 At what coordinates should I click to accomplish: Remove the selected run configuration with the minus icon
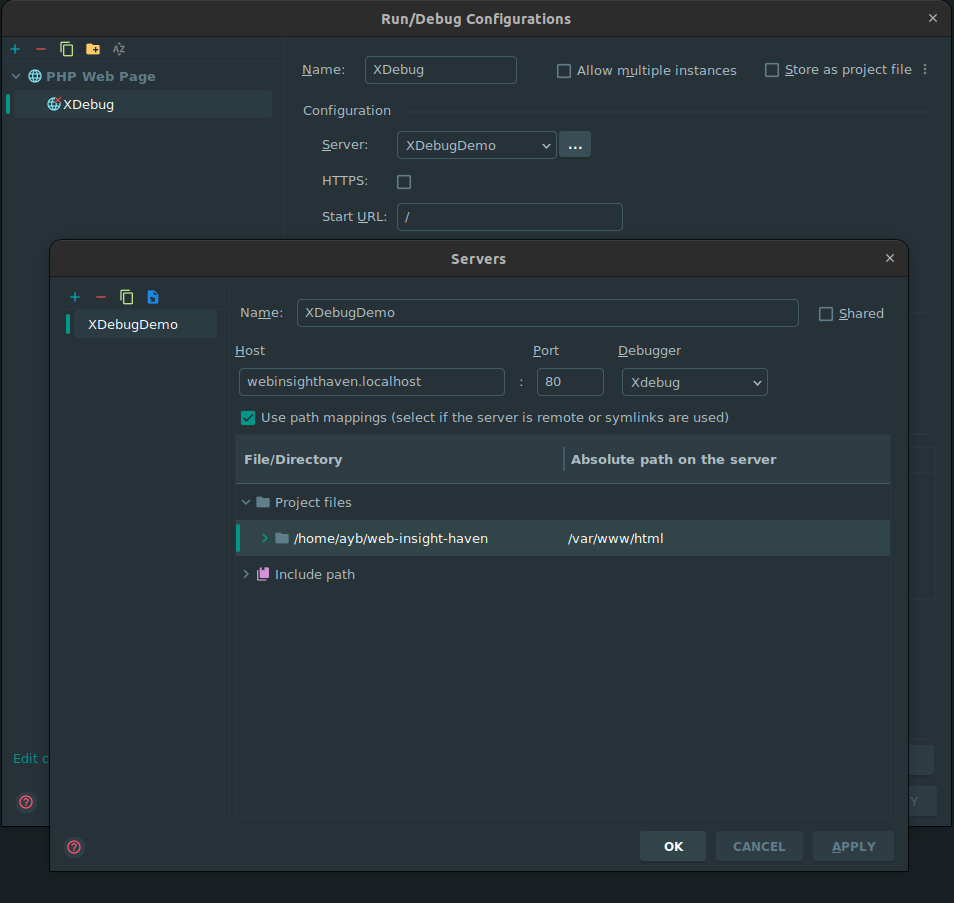pos(41,49)
